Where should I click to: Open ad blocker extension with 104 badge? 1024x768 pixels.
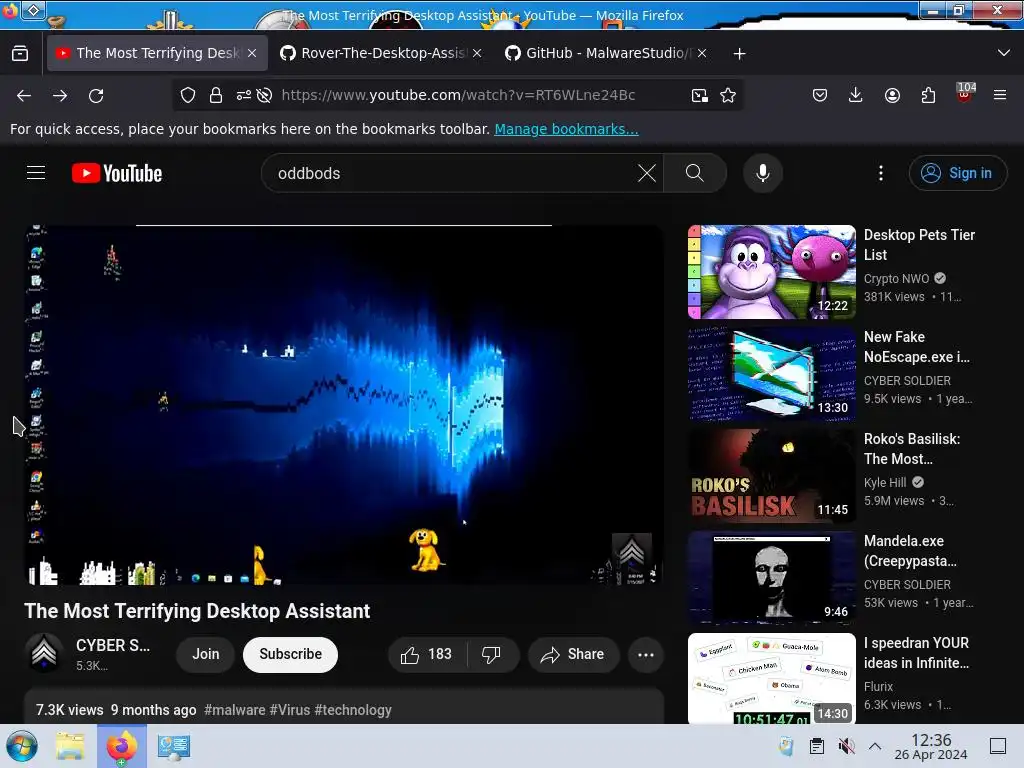(965, 93)
